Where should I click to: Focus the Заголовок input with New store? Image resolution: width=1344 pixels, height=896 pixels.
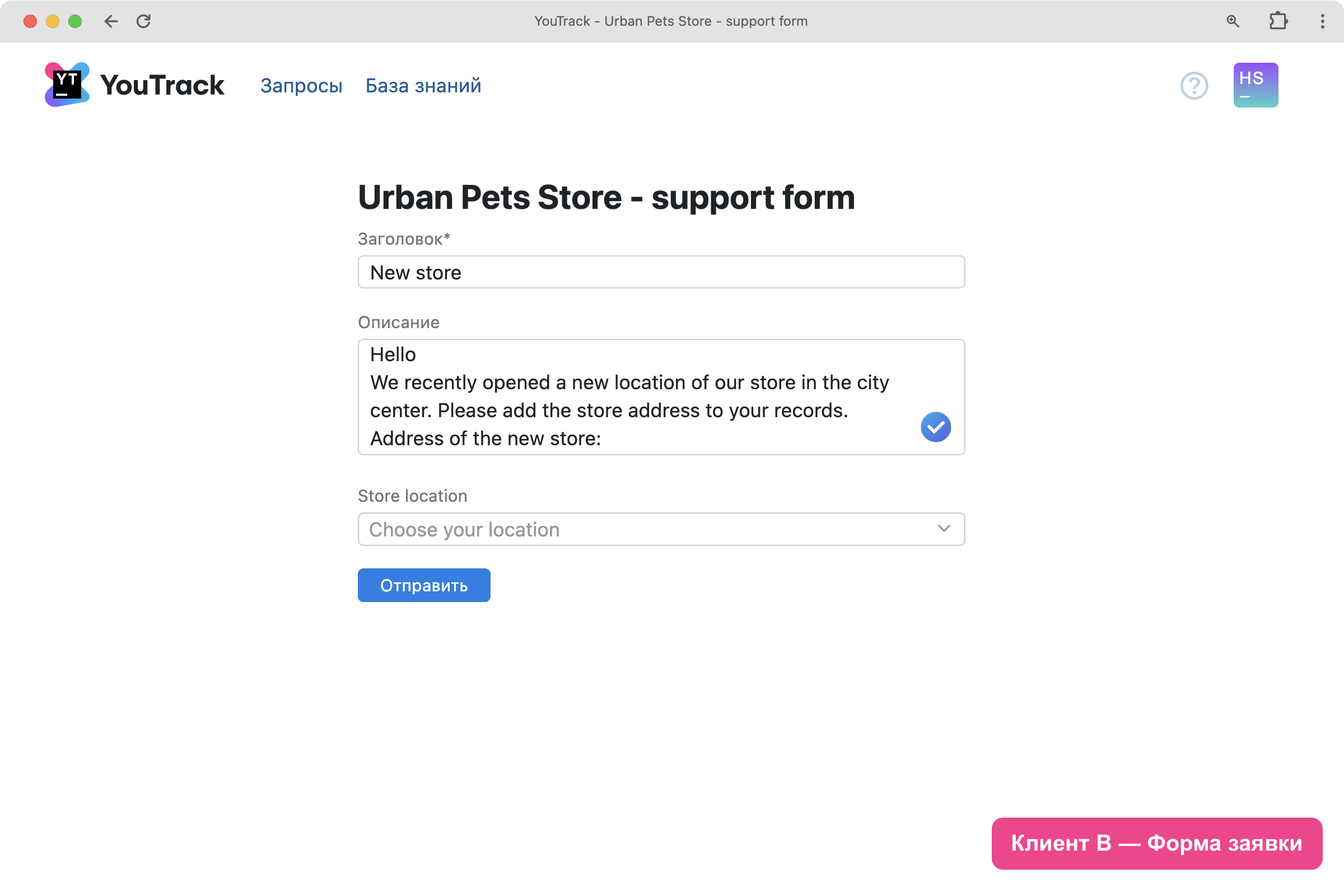tap(661, 273)
